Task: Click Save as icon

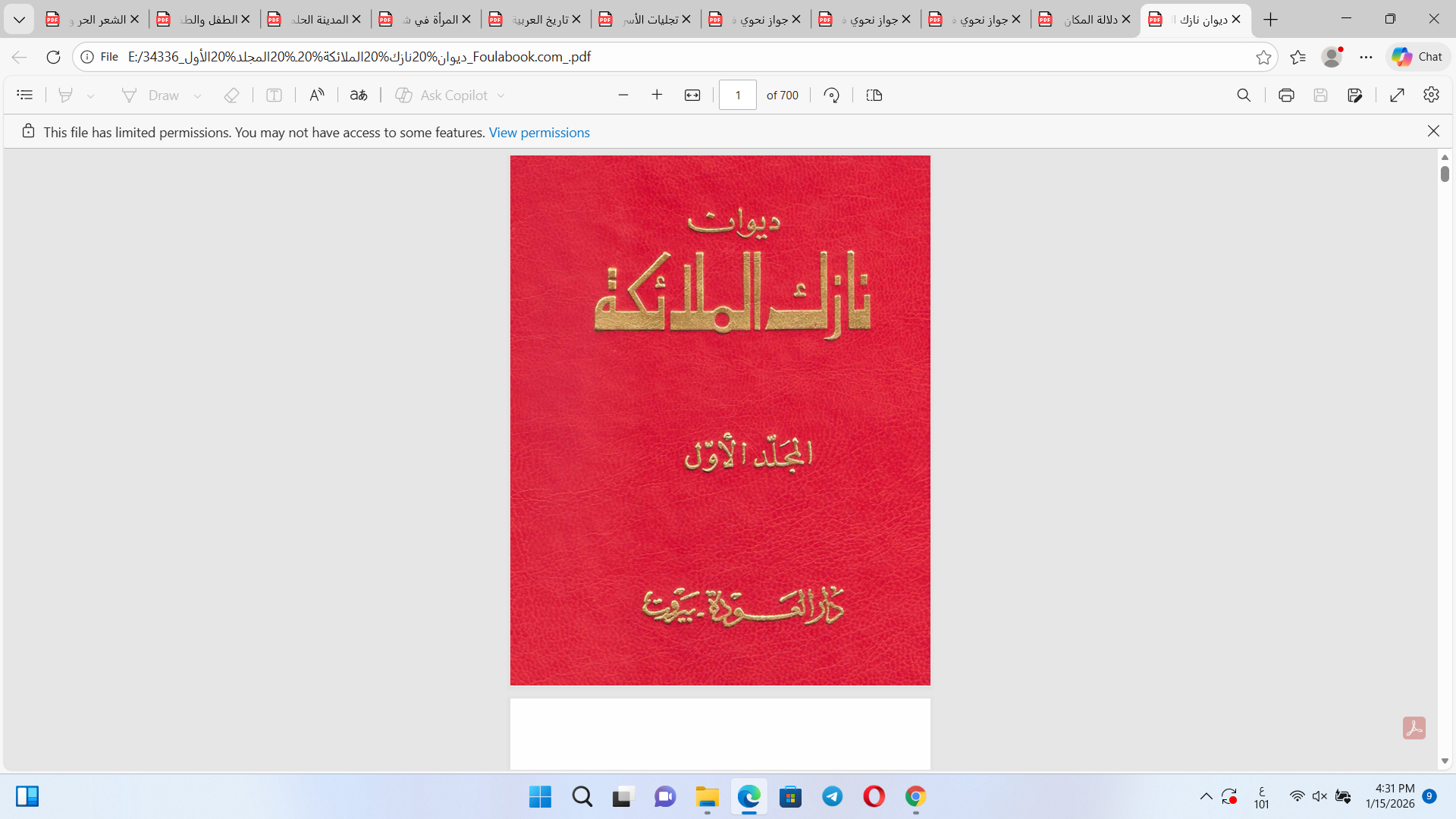Action: click(1355, 95)
